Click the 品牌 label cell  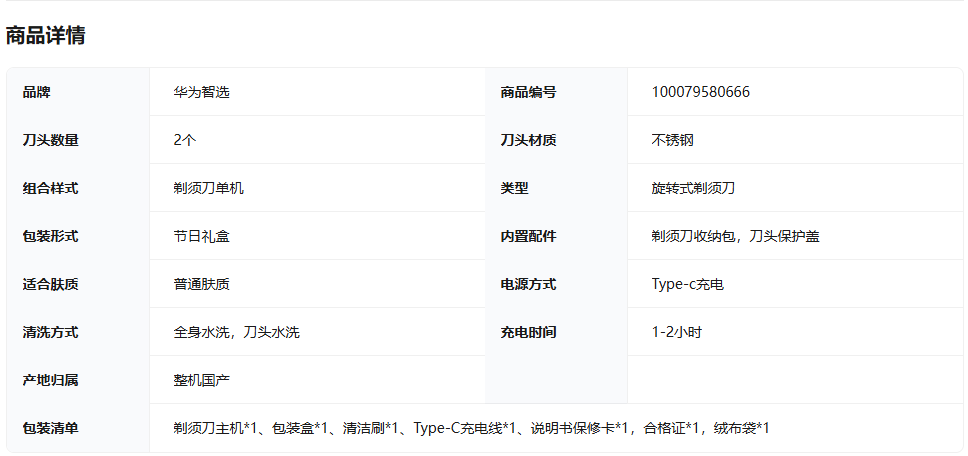[37, 92]
